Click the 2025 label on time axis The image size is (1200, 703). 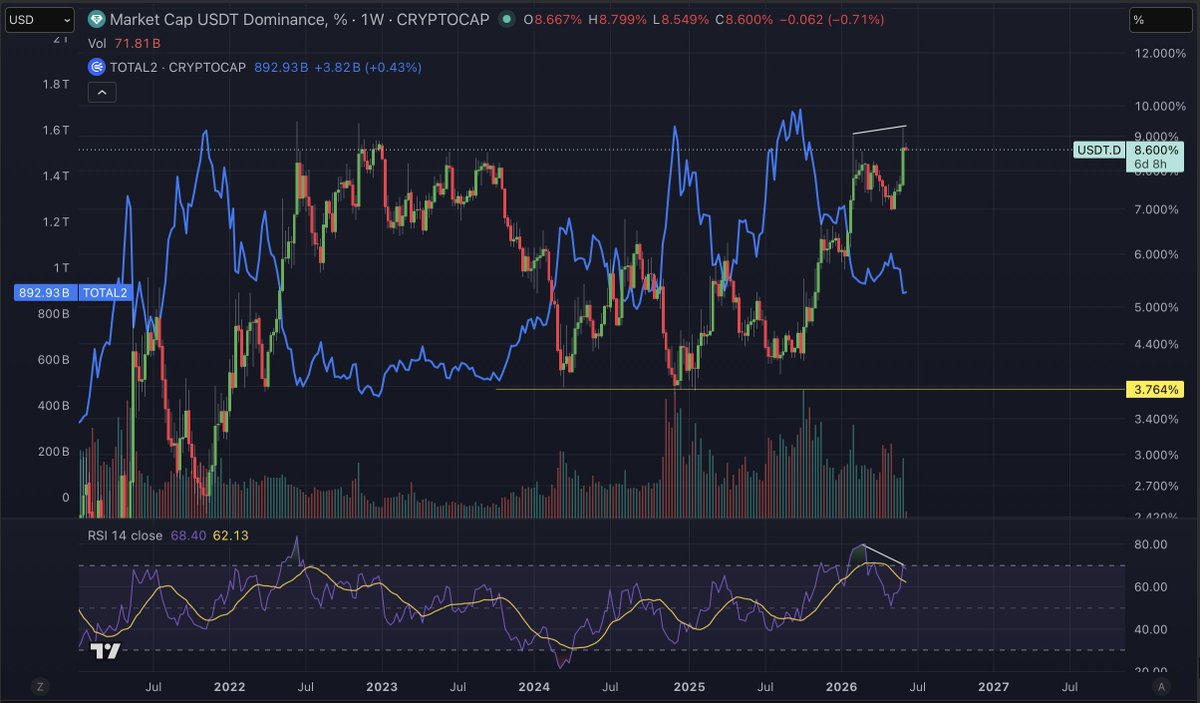point(689,687)
